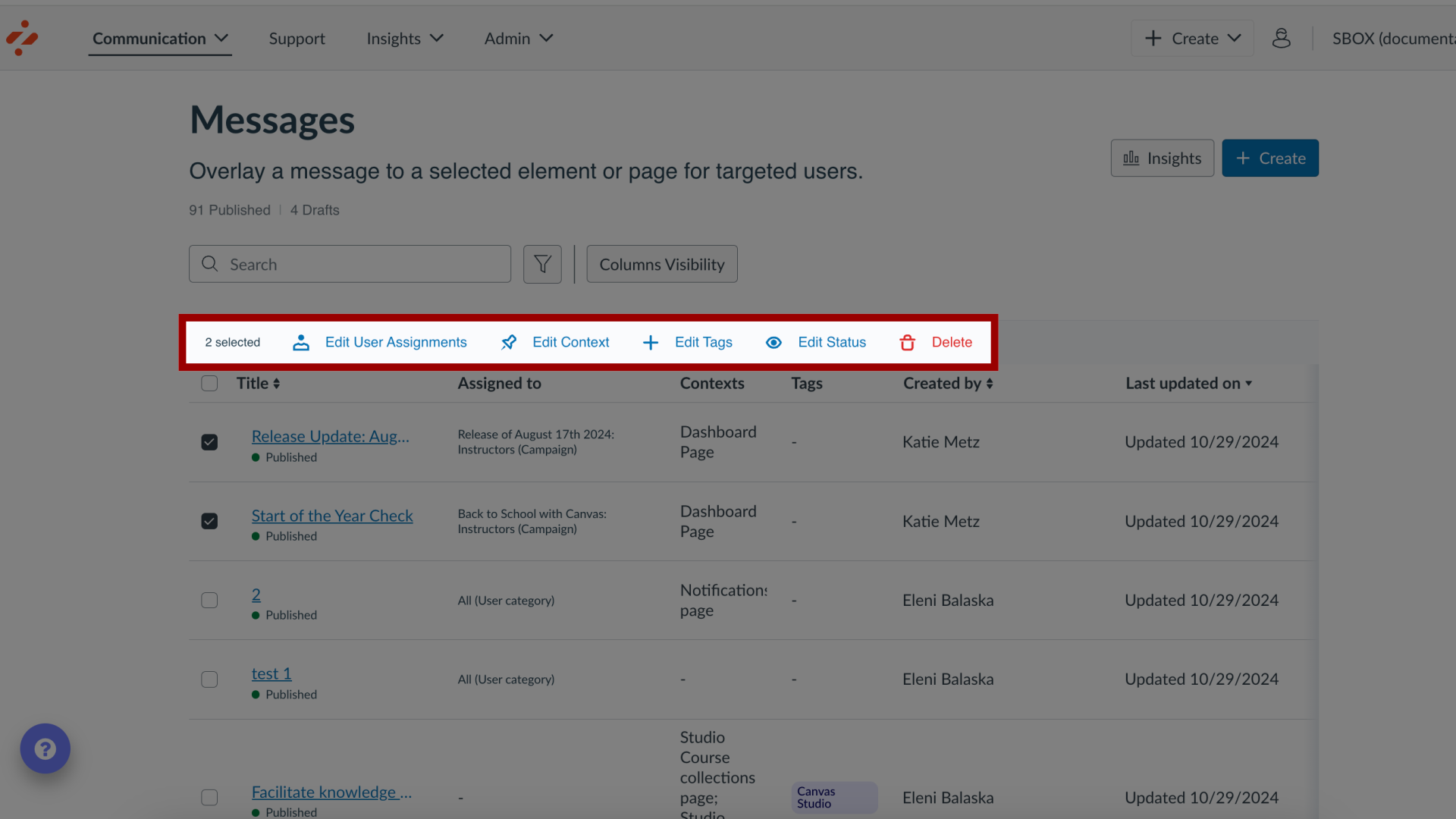This screenshot has width=1456, height=819.
Task: Expand the Admin navigation dropdown
Action: coord(517,38)
